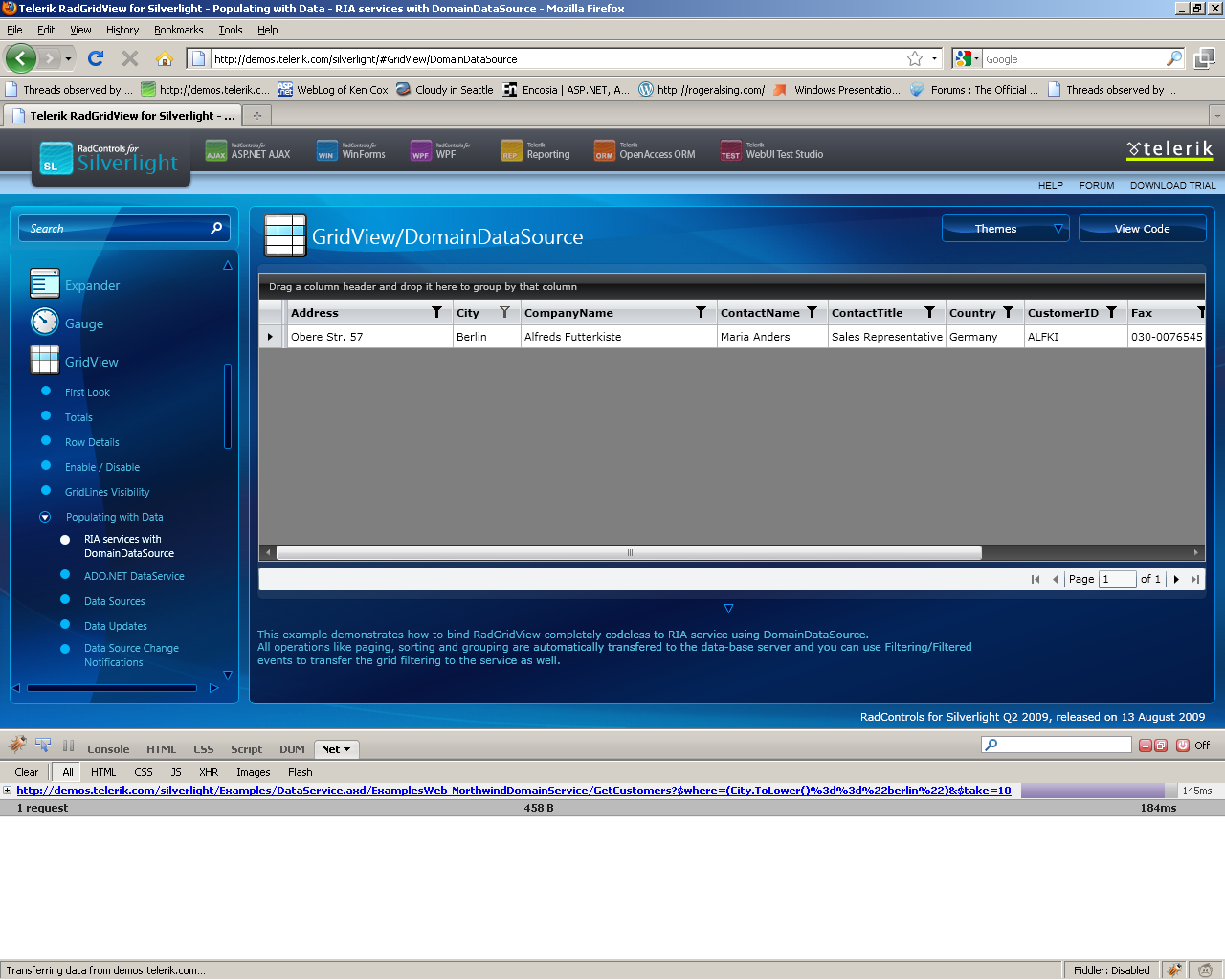Switch to the Firebug Script tab
The width and height of the screenshot is (1225, 980).
(246, 749)
